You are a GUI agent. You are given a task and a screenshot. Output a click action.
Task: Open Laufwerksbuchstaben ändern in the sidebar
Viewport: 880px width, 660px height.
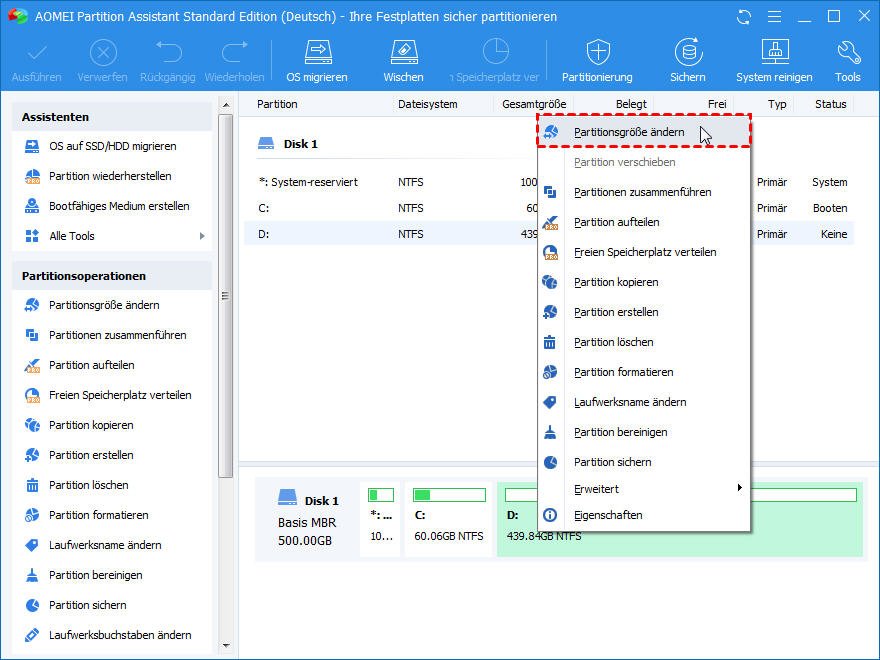tap(120, 635)
